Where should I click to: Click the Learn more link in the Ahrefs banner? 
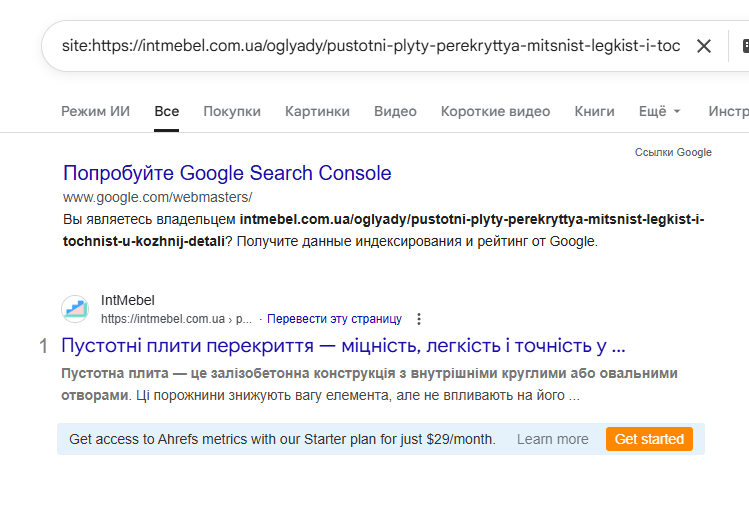click(552, 439)
